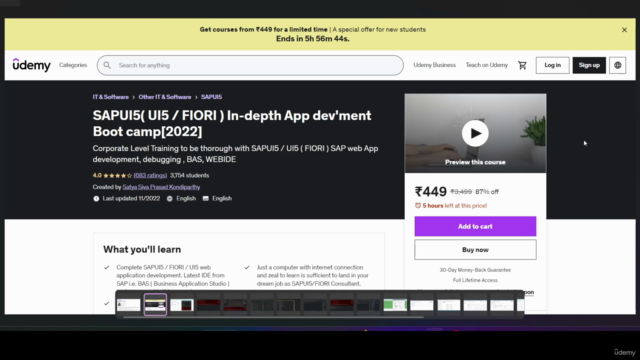The image size is (640, 360).
Task: Click the rating stars
Action: pyautogui.click(x=118, y=176)
